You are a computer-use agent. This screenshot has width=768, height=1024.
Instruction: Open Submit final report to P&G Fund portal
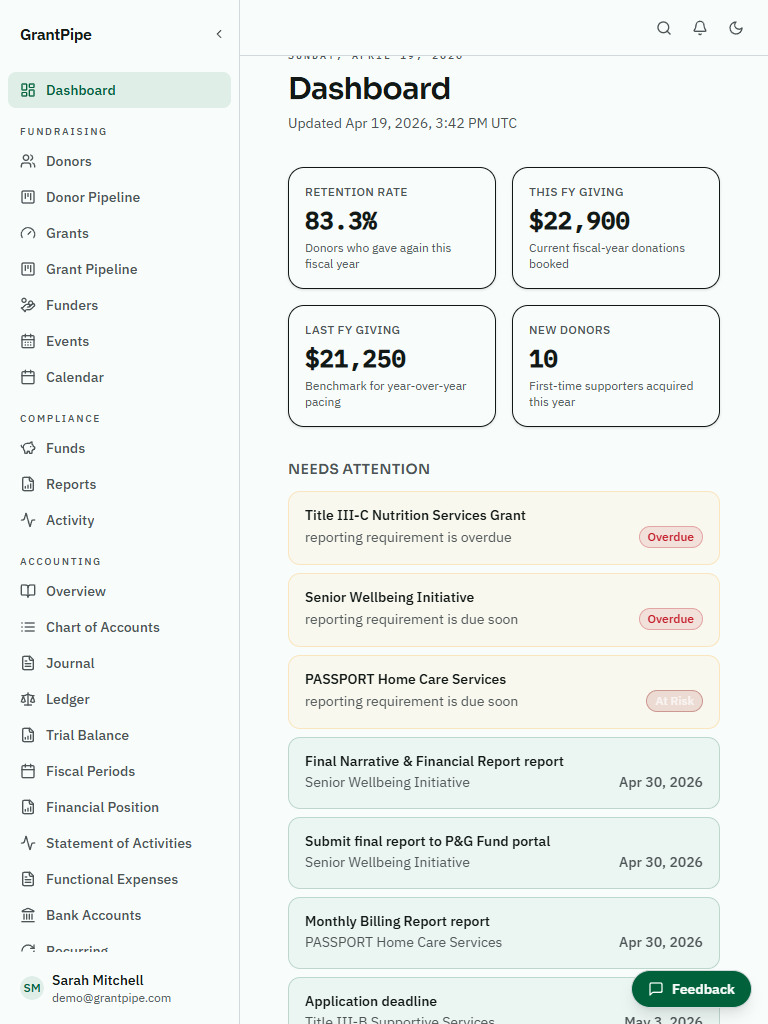[x=504, y=853]
